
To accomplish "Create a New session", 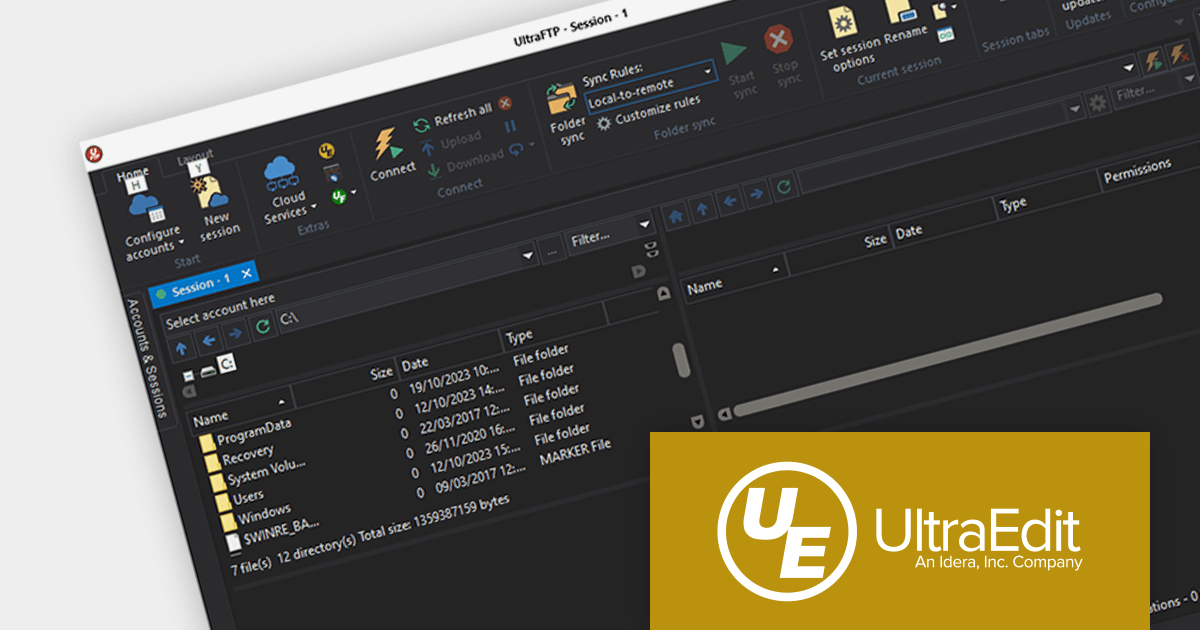I will pos(217,207).
